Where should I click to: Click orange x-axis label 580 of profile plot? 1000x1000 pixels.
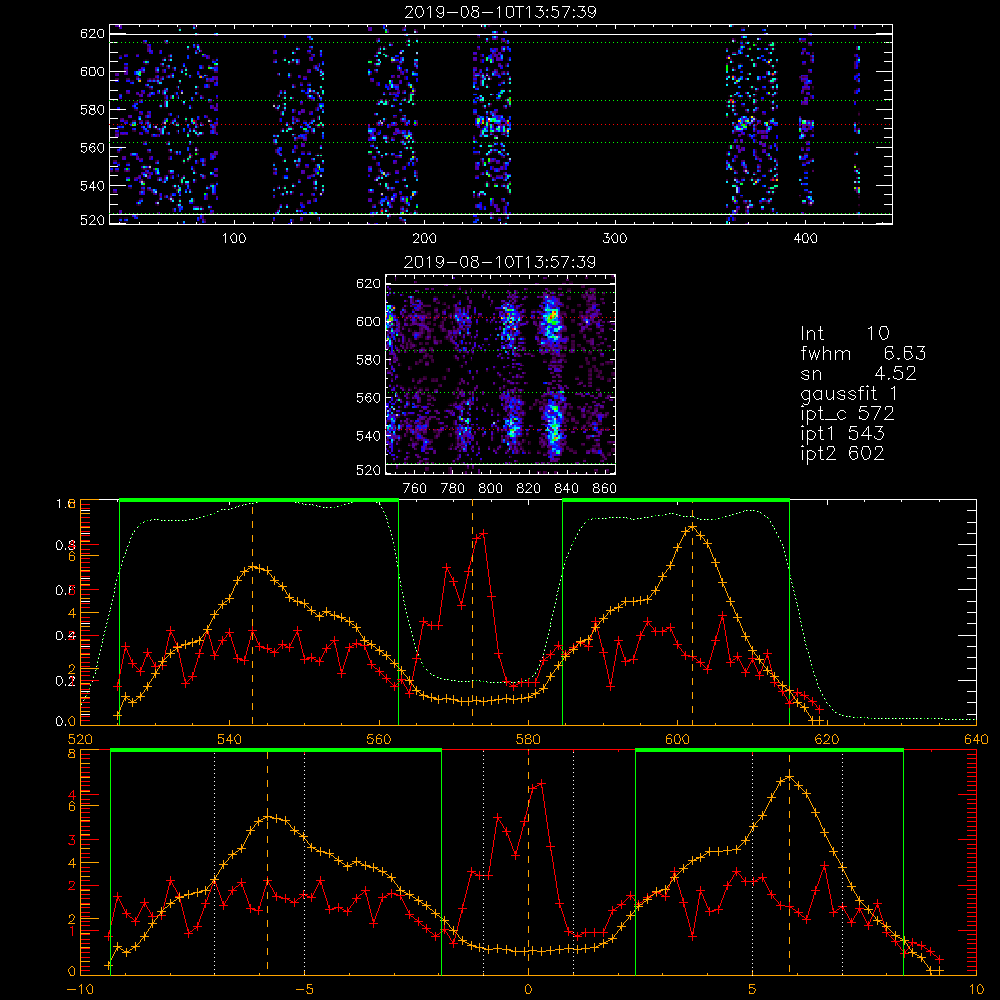point(528,740)
